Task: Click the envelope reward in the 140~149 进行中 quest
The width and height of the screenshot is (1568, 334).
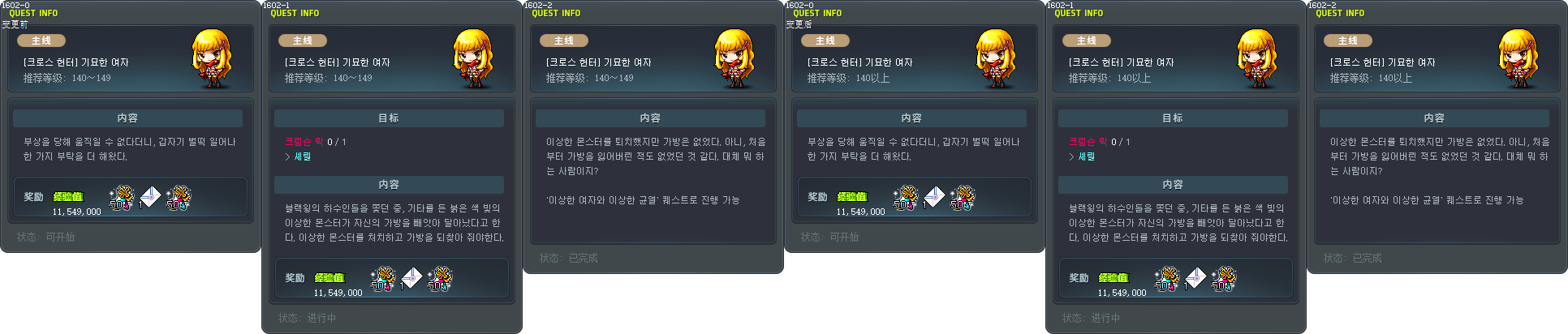Action: [411, 278]
